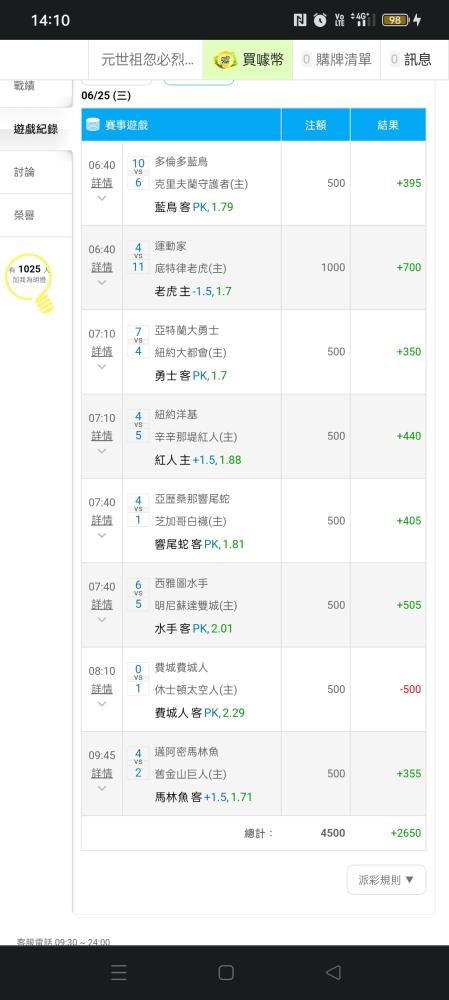Open the 派彩規則 dropdown
449x1000 pixels.
pyautogui.click(x=386, y=879)
